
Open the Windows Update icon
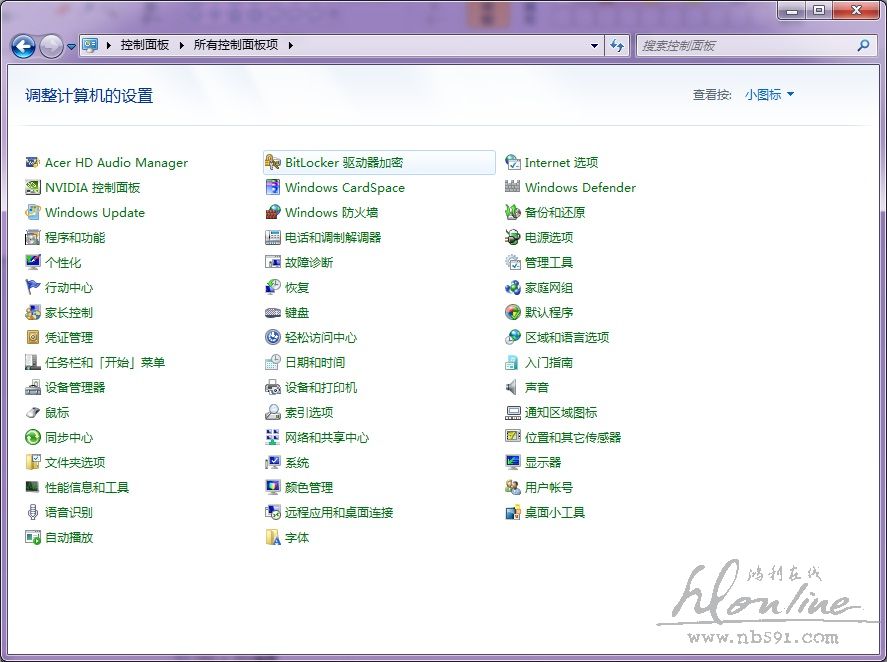tap(33, 213)
